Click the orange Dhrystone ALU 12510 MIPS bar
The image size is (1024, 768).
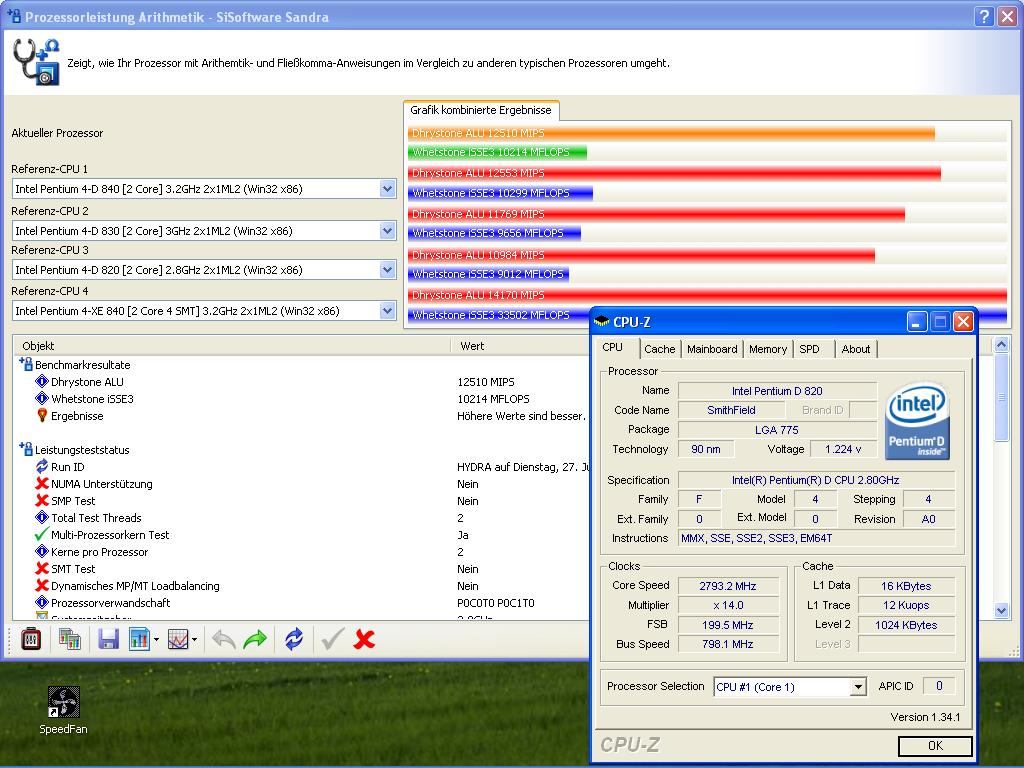671,133
